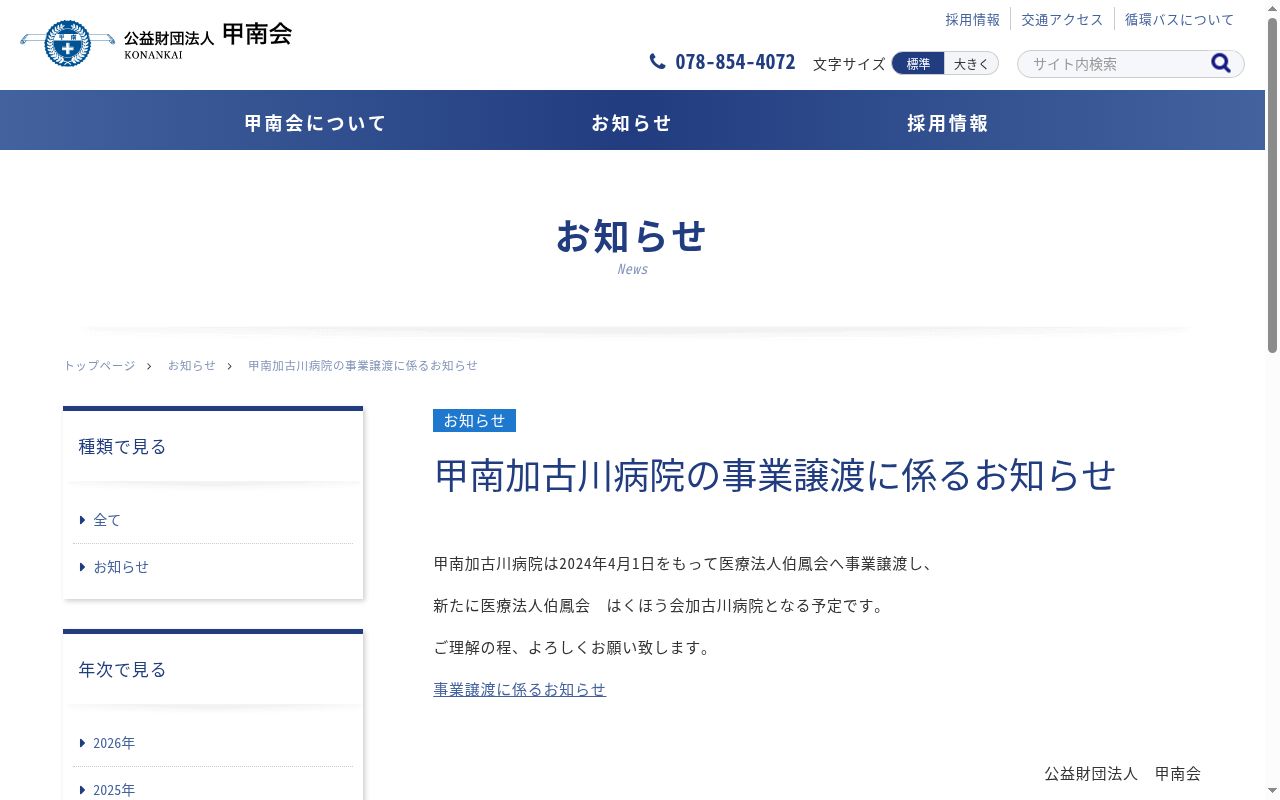Click the article heading 甲南加古川病院の事業譲渡に係るお知らせ
The width and height of the screenshot is (1280, 800).
775,475
